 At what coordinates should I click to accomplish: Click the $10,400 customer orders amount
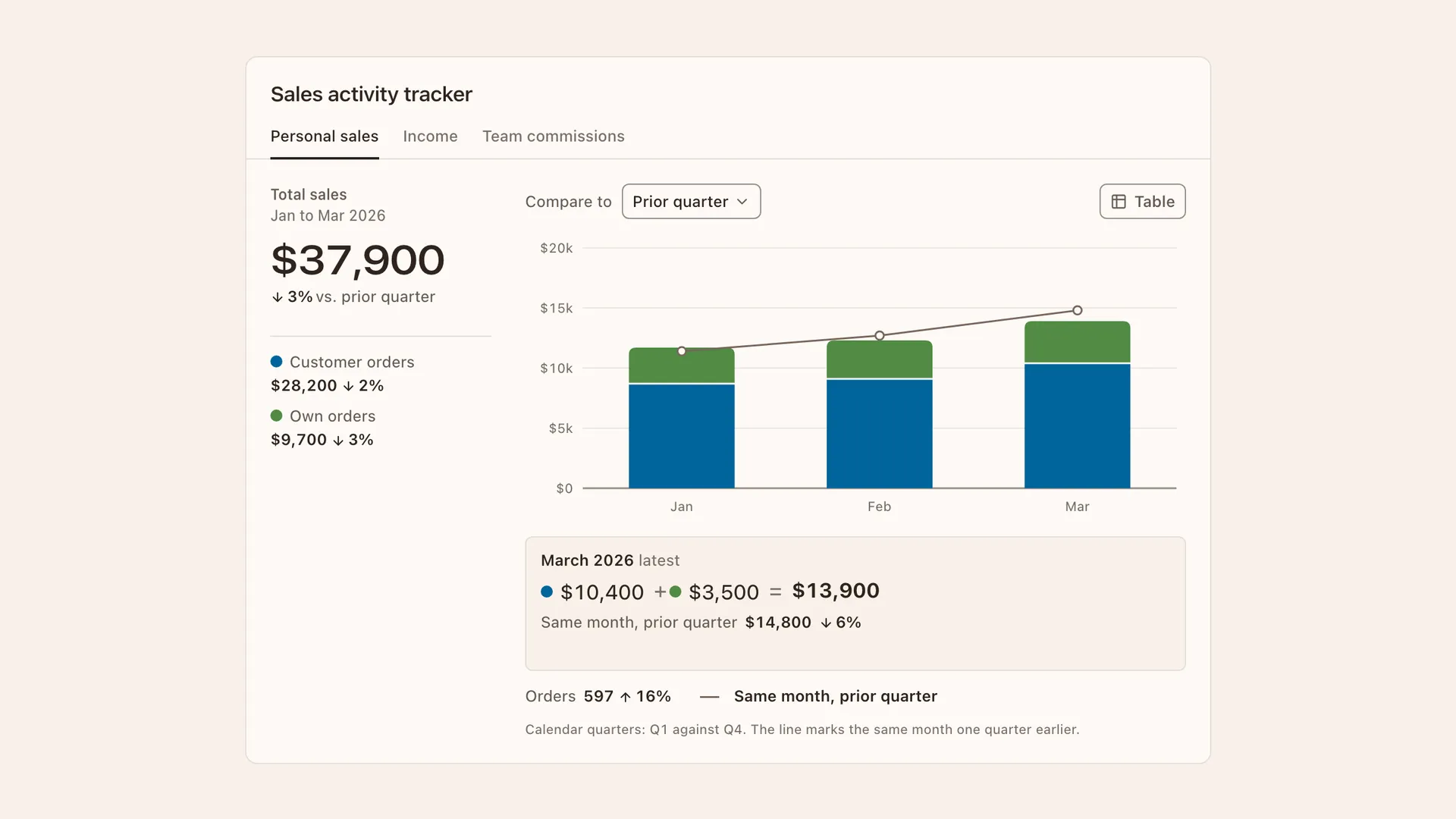pyautogui.click(x=602, y=592)
